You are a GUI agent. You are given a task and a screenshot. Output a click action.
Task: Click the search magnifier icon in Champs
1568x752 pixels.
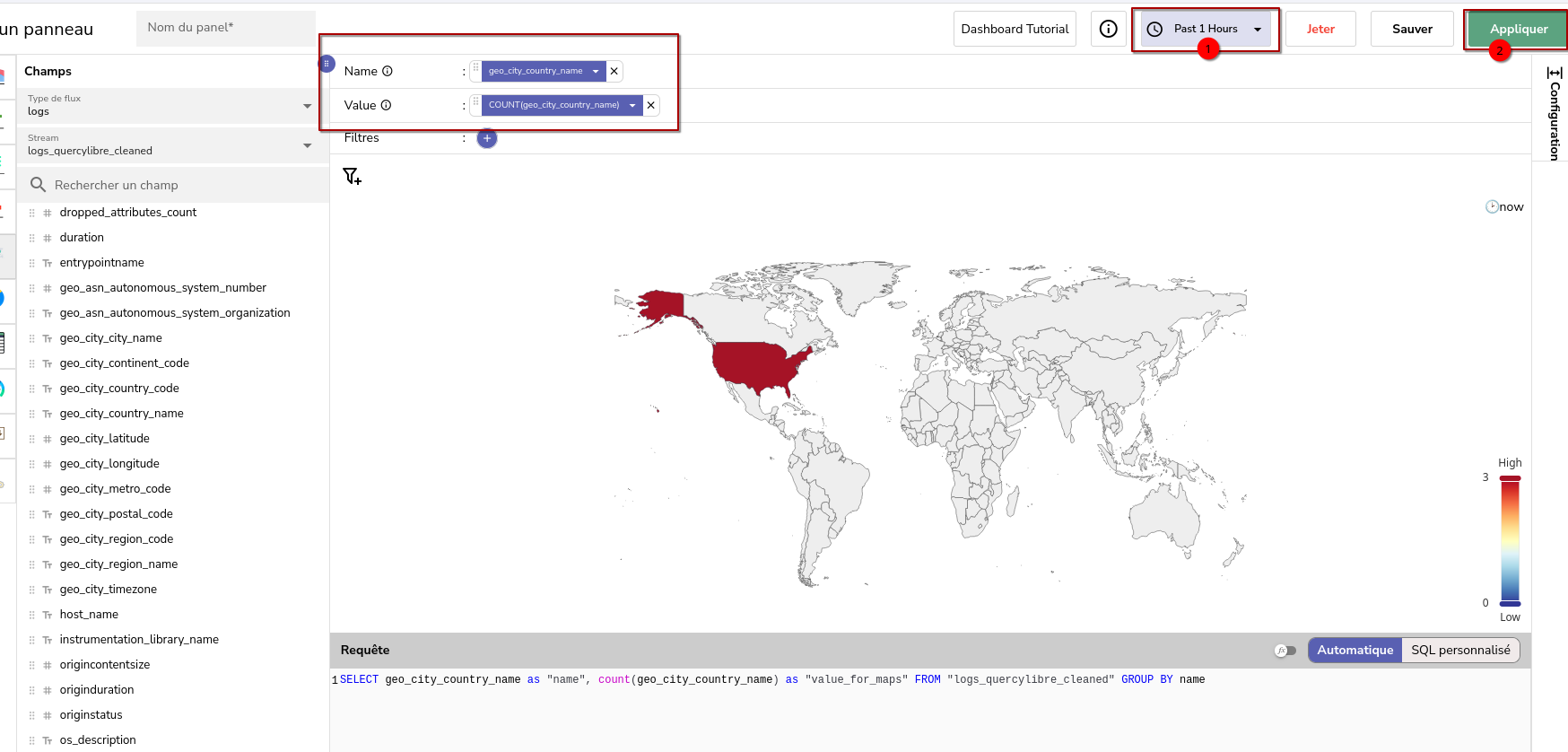pyautogui.click(x=38, y=185)
